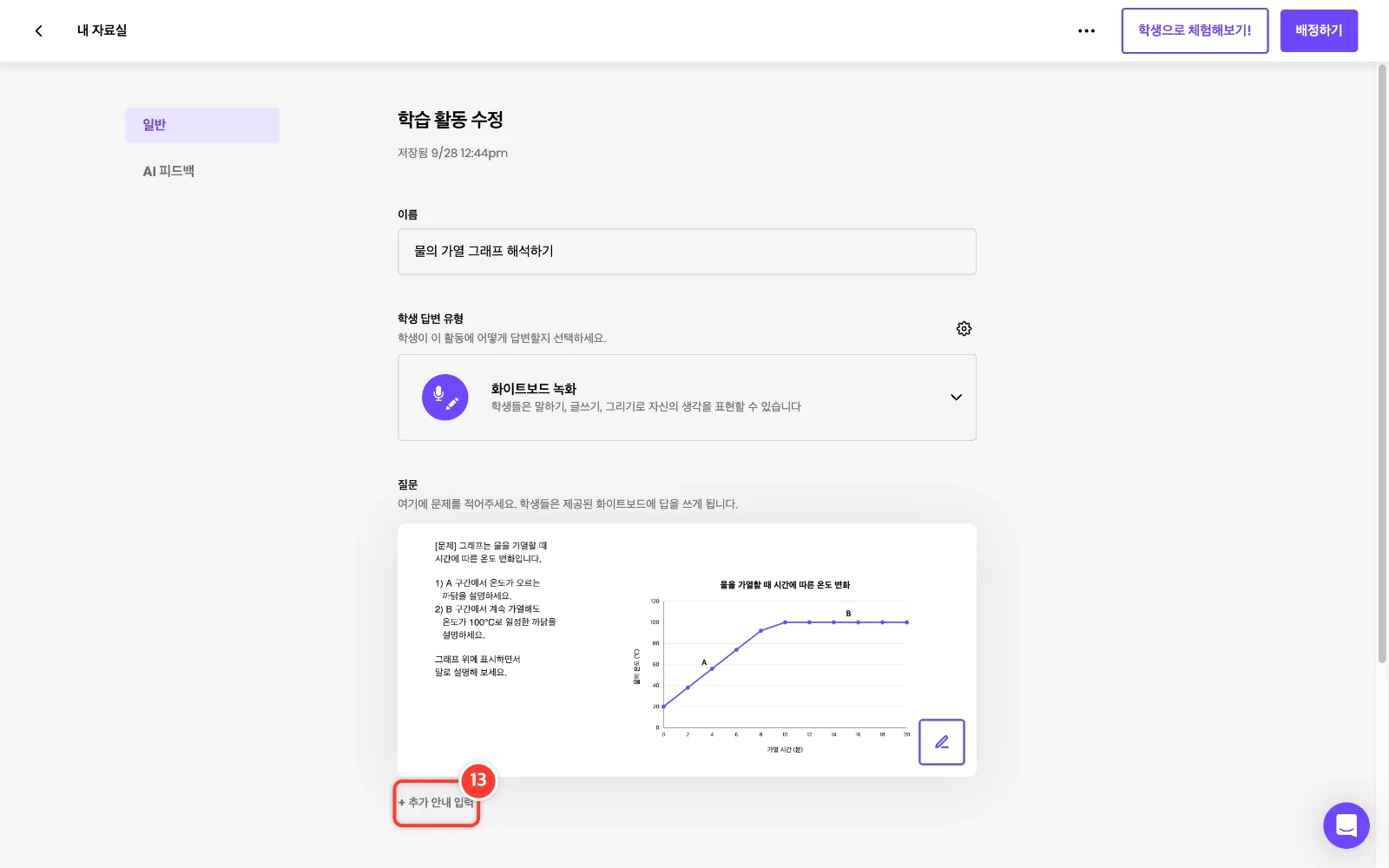Open the three-dot more options menu
The width and height of the screenshot is (1389, 868).
[1086, 30]
